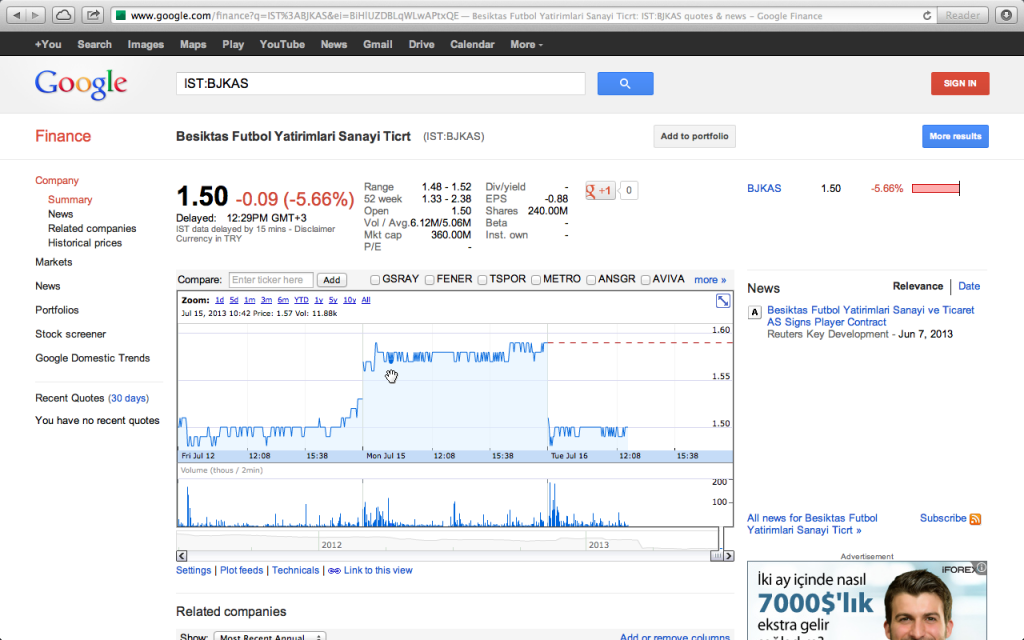Viewport: 1024px width, 640px height.
Task: Check the FENER compare checkbox
Action: pos(430,280)
